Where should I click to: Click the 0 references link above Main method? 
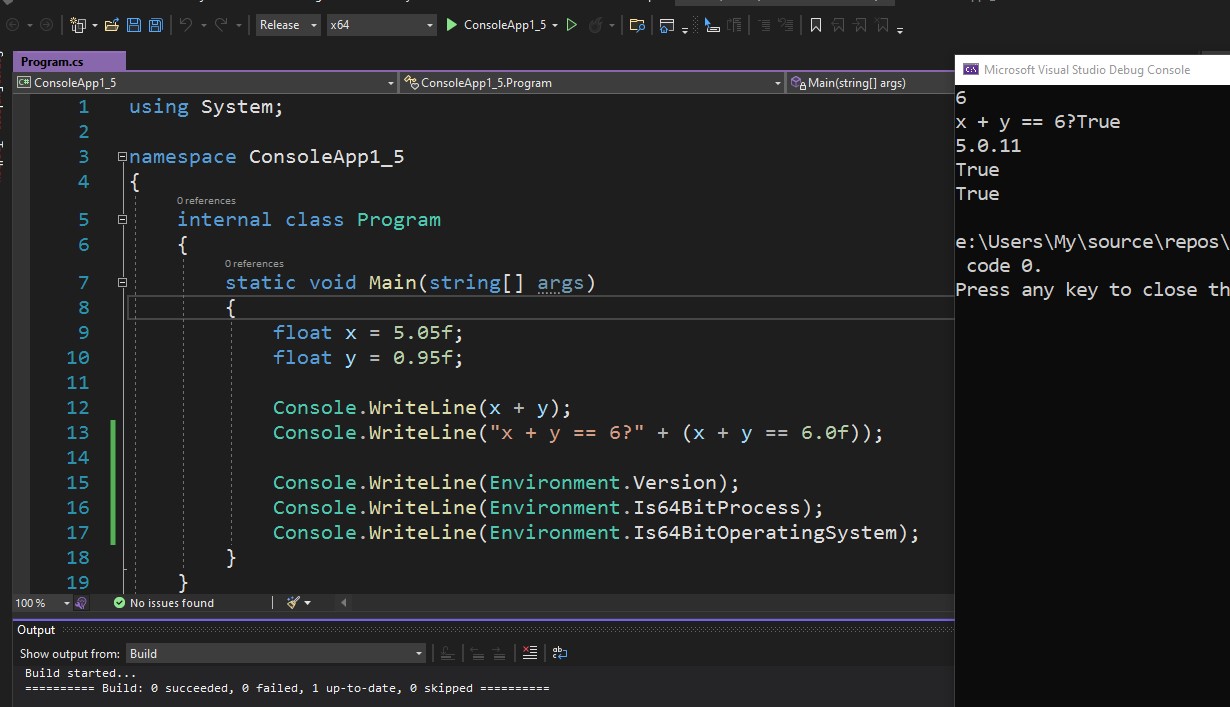tap(254, 264)
